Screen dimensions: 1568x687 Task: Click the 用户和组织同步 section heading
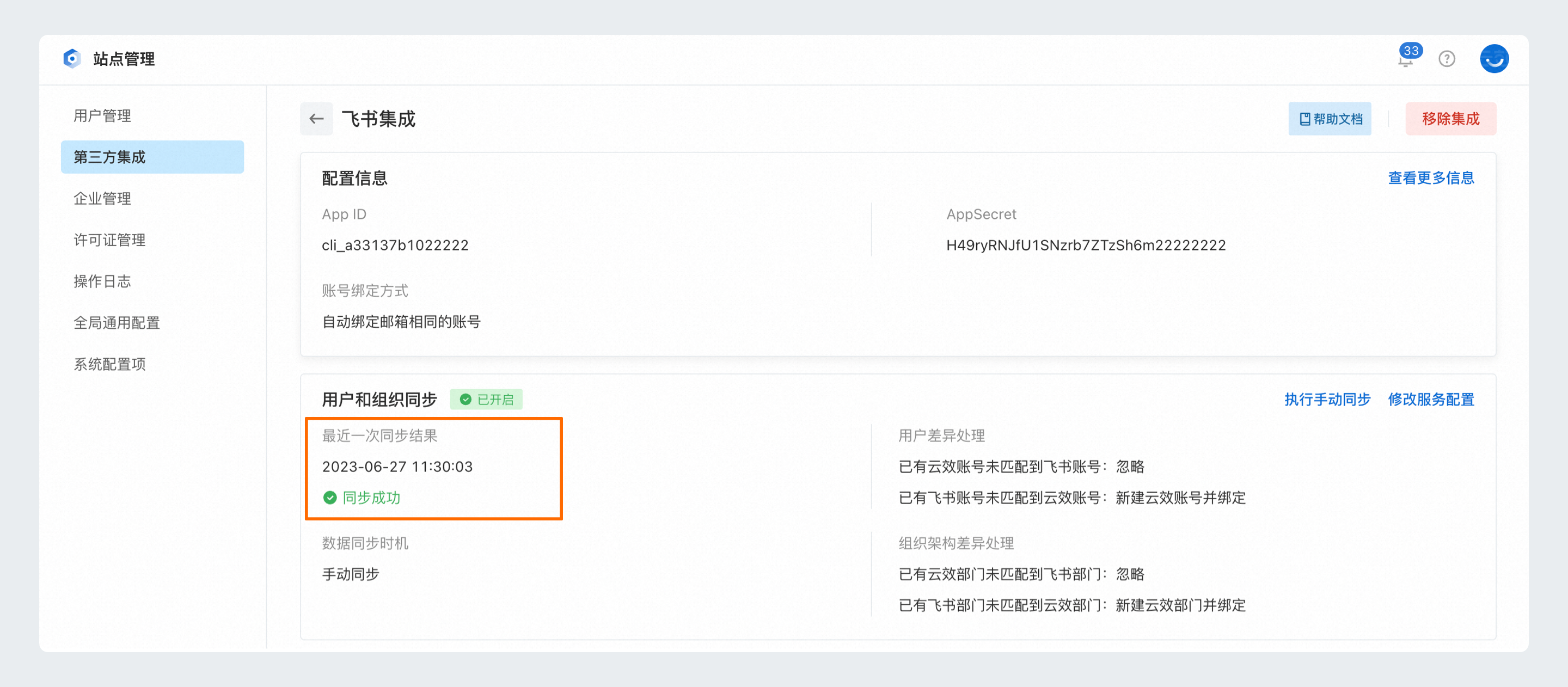[379, 400]
